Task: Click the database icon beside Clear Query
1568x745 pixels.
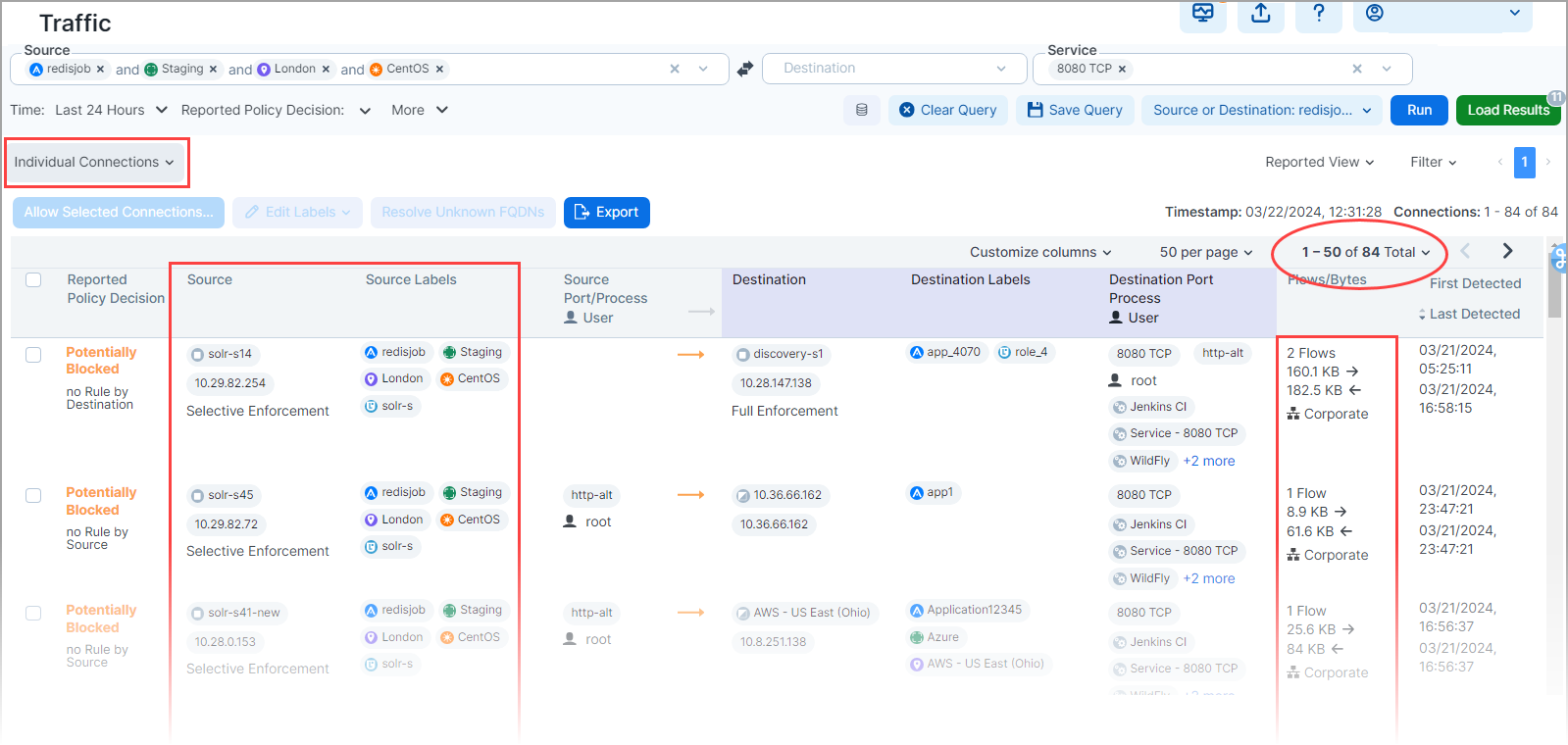Action: pos(862,110)
